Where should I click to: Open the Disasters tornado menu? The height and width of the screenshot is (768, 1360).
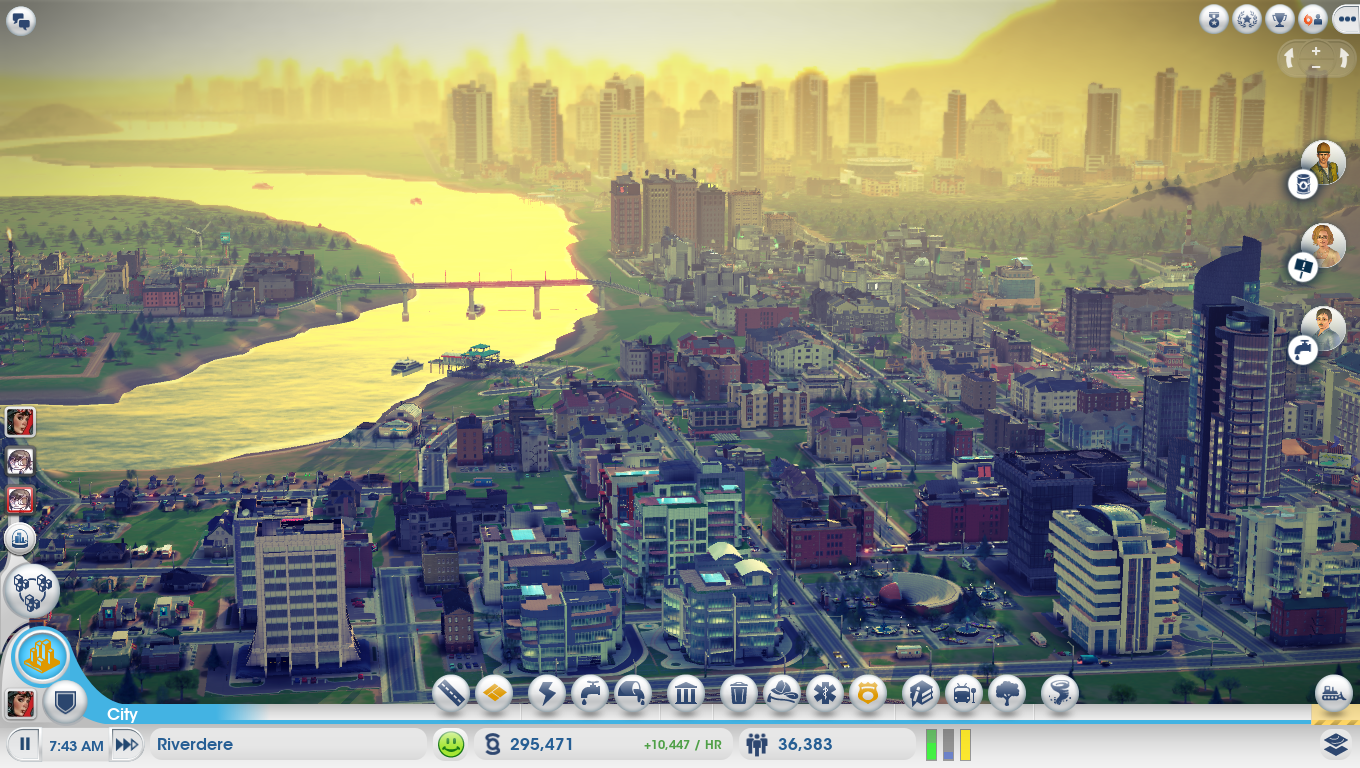tap(1059, 692)
